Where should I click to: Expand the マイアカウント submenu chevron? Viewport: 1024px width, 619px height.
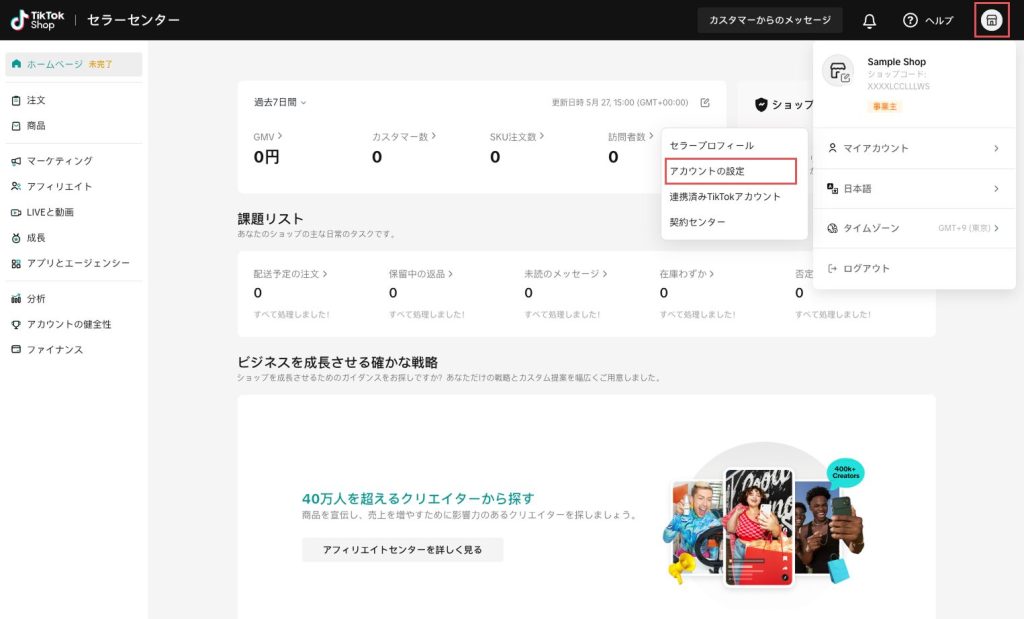pos(996,148)
